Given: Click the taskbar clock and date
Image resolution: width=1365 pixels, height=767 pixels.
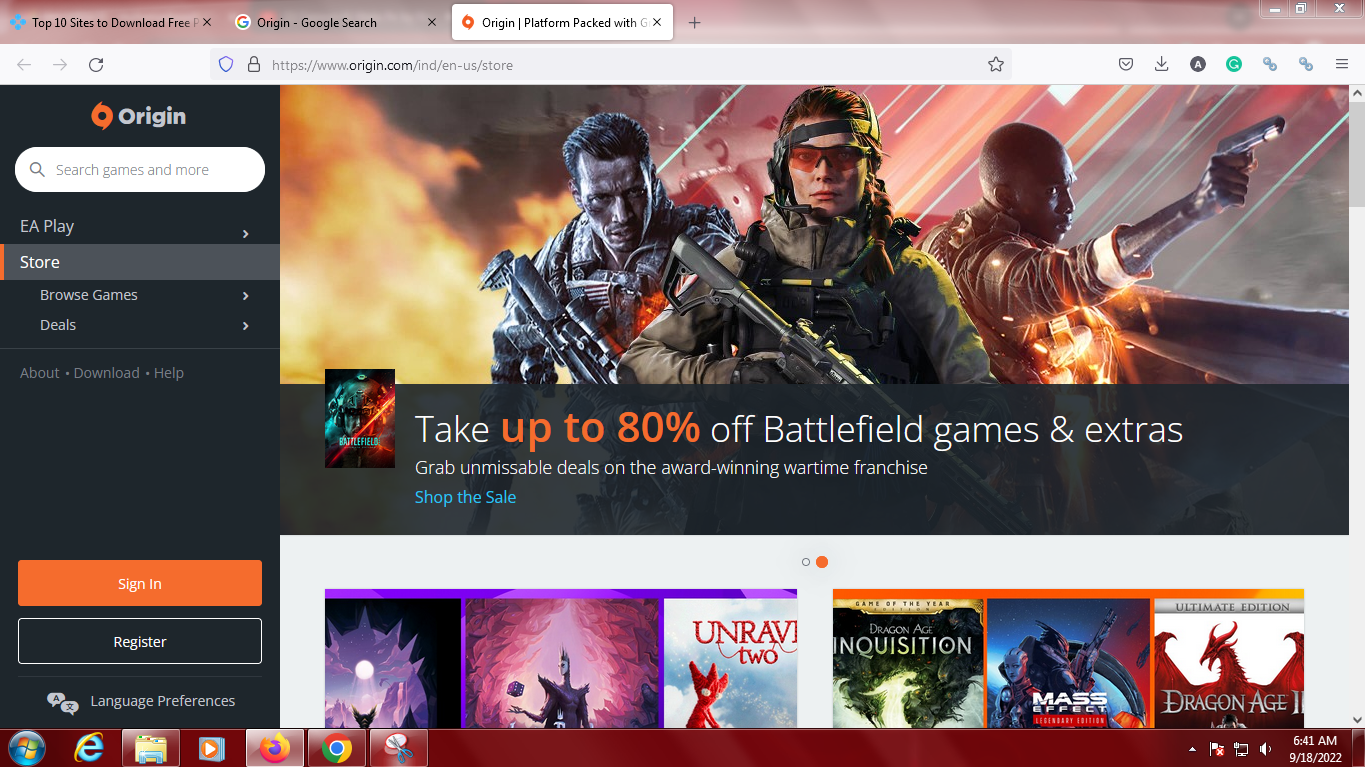Looking at the screenshot, I should 1315,749.
